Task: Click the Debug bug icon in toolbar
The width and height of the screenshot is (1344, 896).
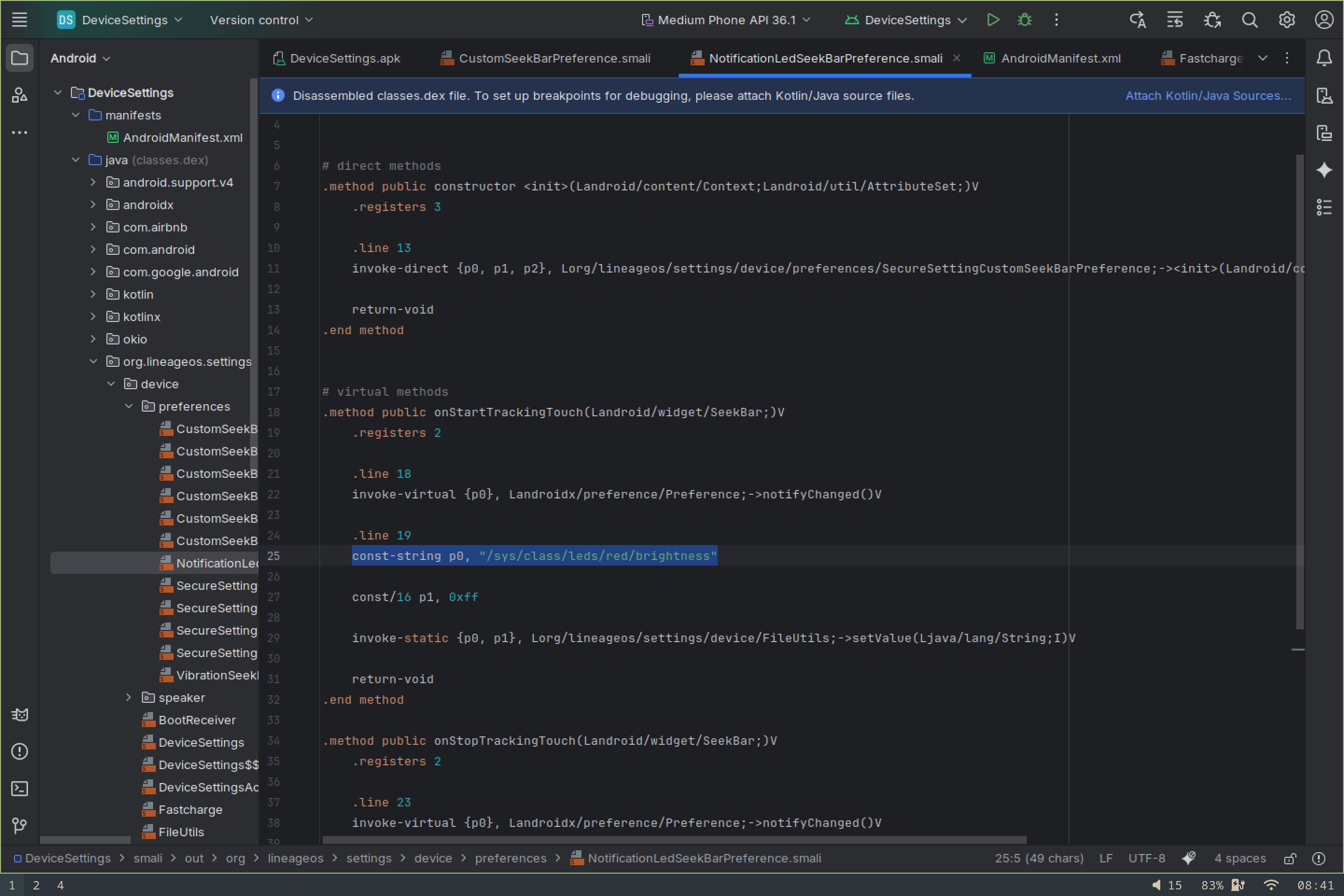Action: pyautogui.click(x=1025, y=20)
